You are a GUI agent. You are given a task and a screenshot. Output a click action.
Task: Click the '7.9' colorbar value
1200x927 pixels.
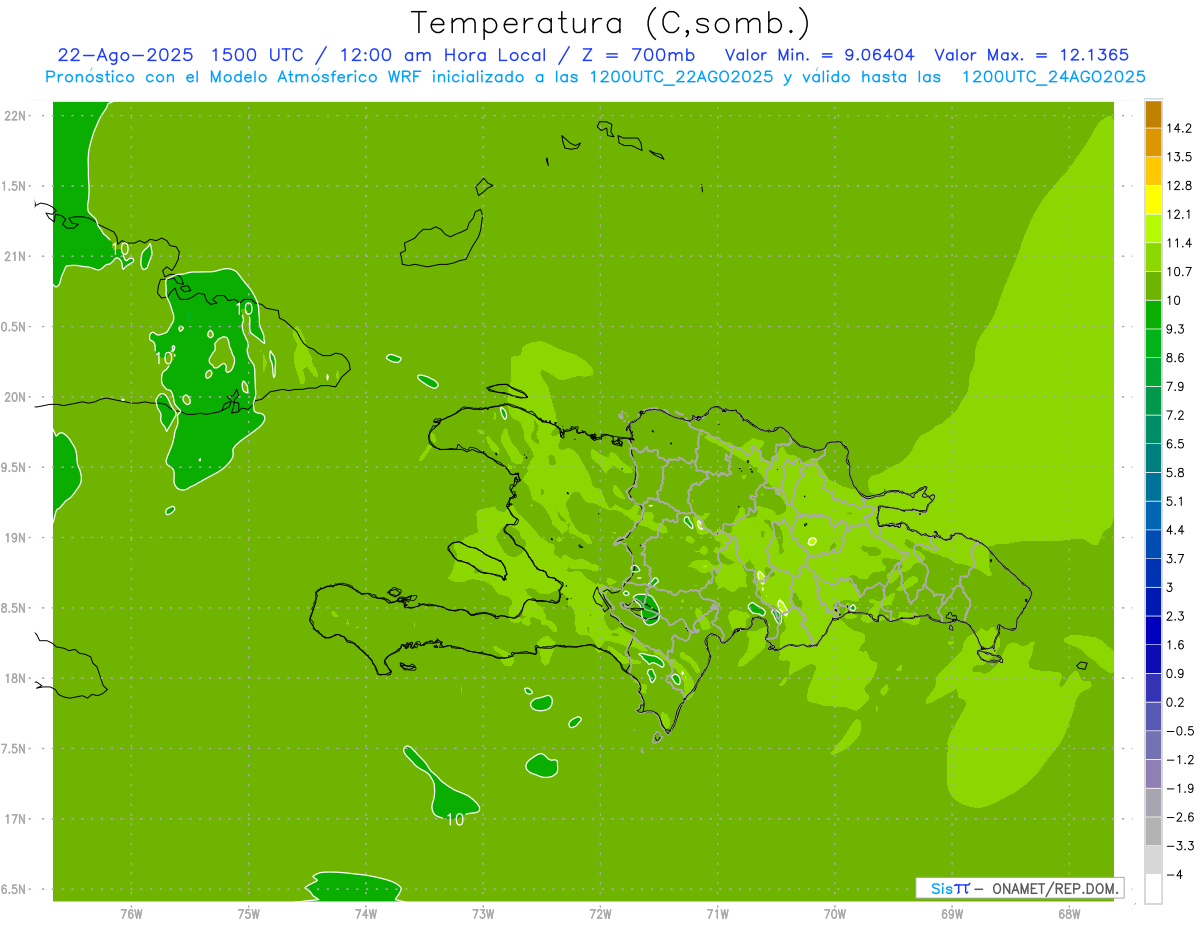(x=1176, y=386)
